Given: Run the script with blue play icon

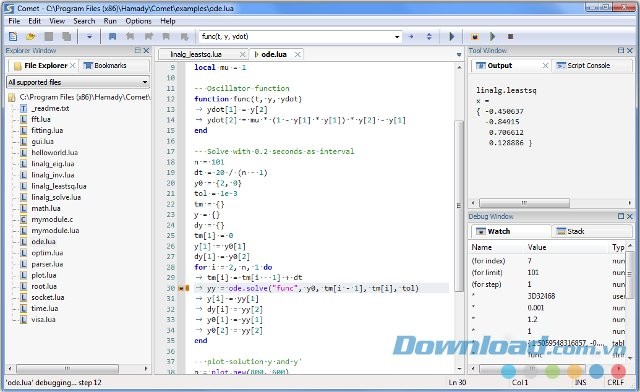Looking at the screenshot, I should pyautogui.click(x=452, y=37).
